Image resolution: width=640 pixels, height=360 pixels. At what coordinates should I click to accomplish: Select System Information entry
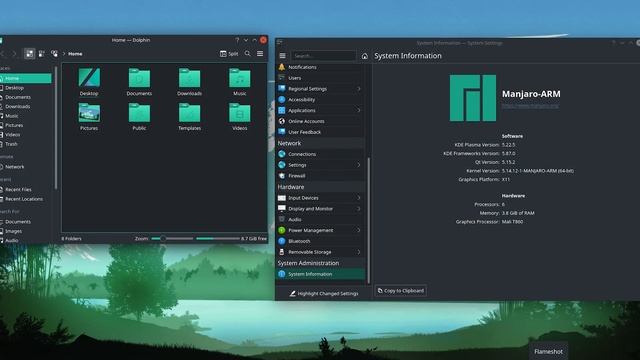pos(320,274)
